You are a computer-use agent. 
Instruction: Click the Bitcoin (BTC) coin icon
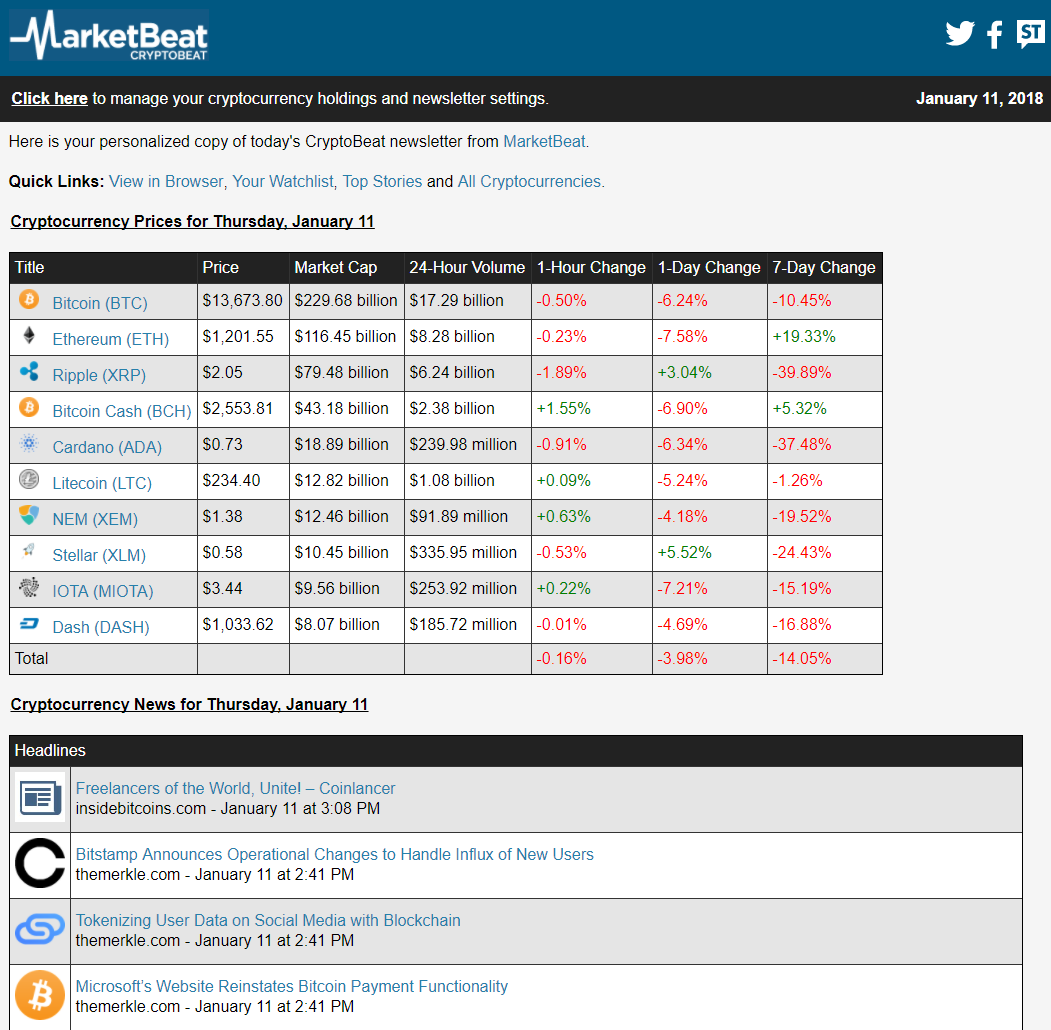(x=29, y=300)
